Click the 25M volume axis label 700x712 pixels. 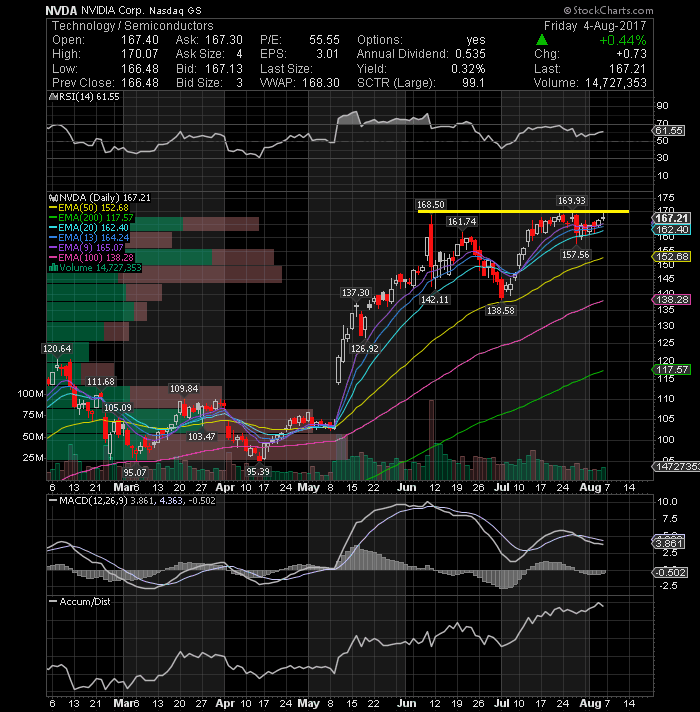tap(33, 458)
